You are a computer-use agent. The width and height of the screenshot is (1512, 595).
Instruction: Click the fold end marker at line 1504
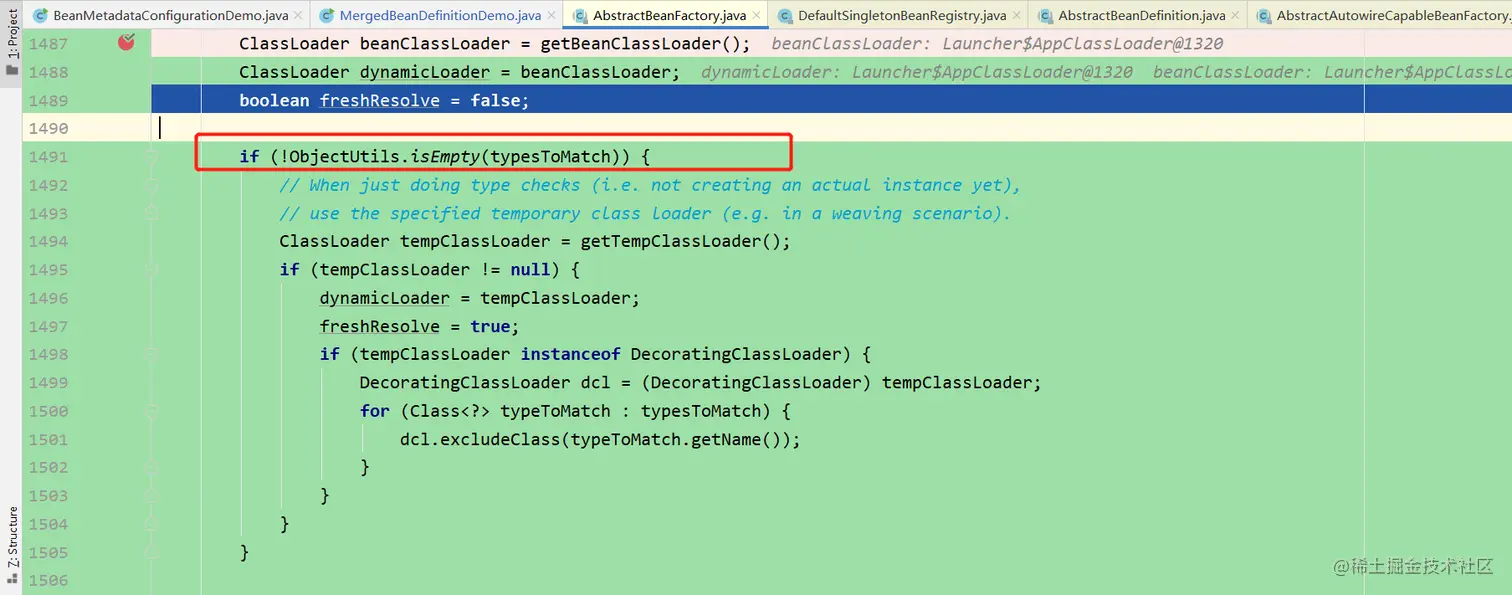coord(151,524)
